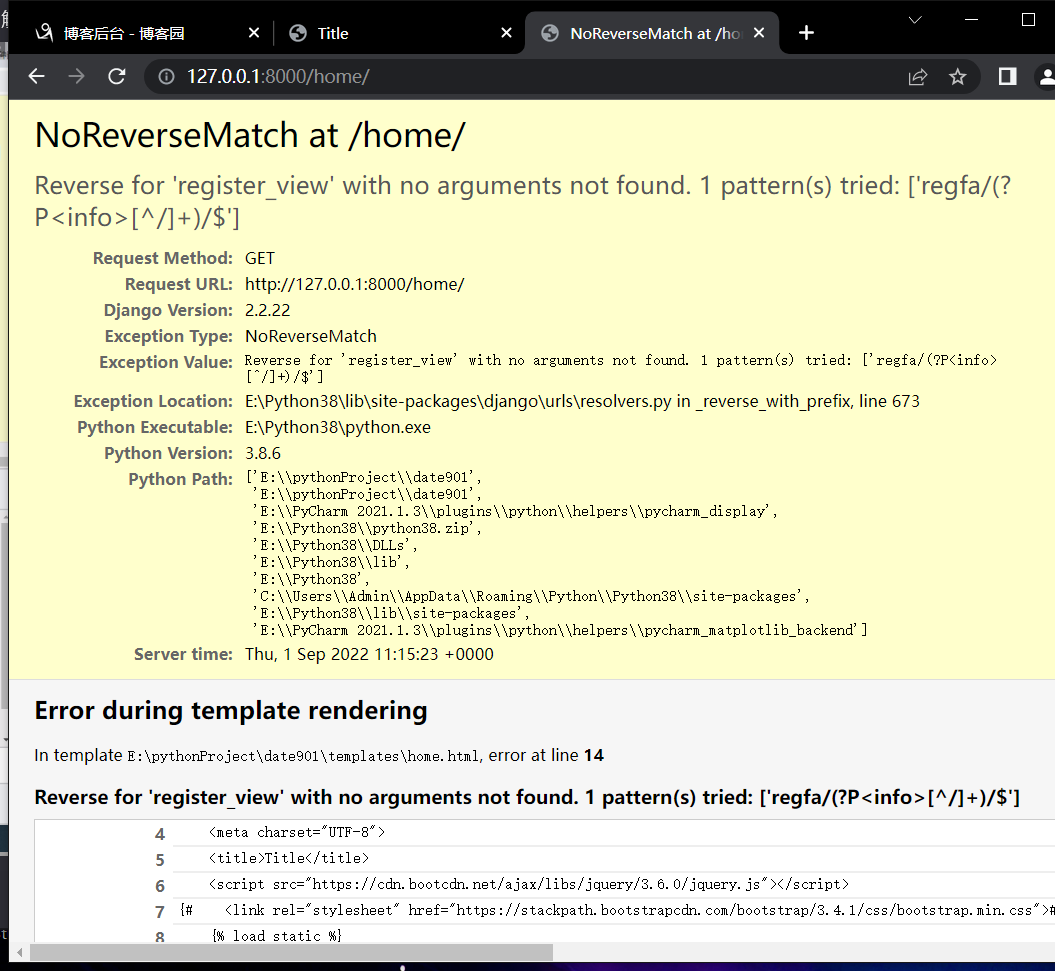Click source line 6 with jquery script
This screenshot has height=971, width=1055.
click(x=529, y=884)
